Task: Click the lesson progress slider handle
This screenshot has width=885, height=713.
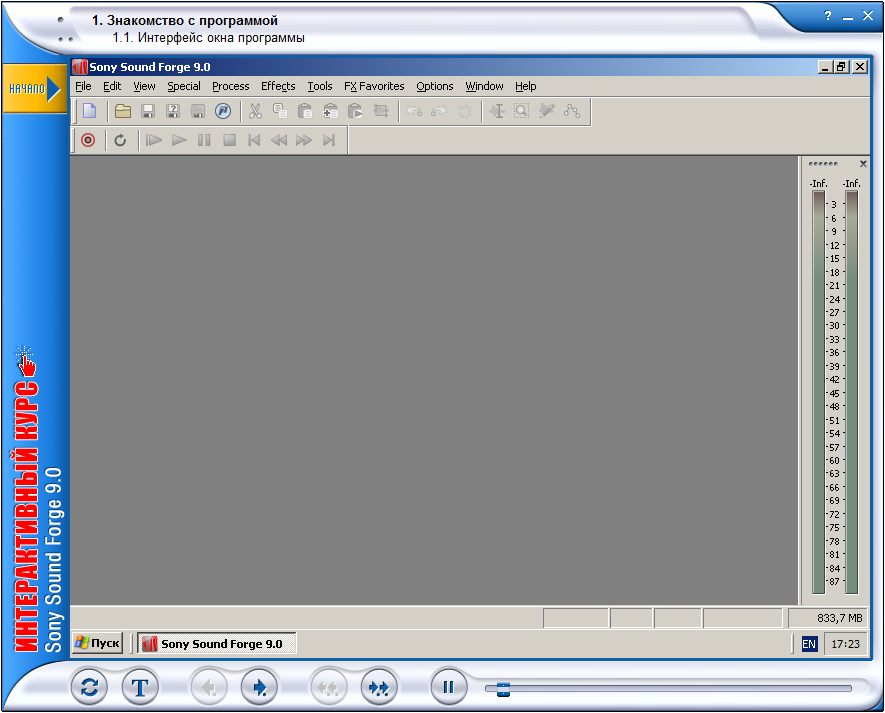Action: tap(503, 689)
